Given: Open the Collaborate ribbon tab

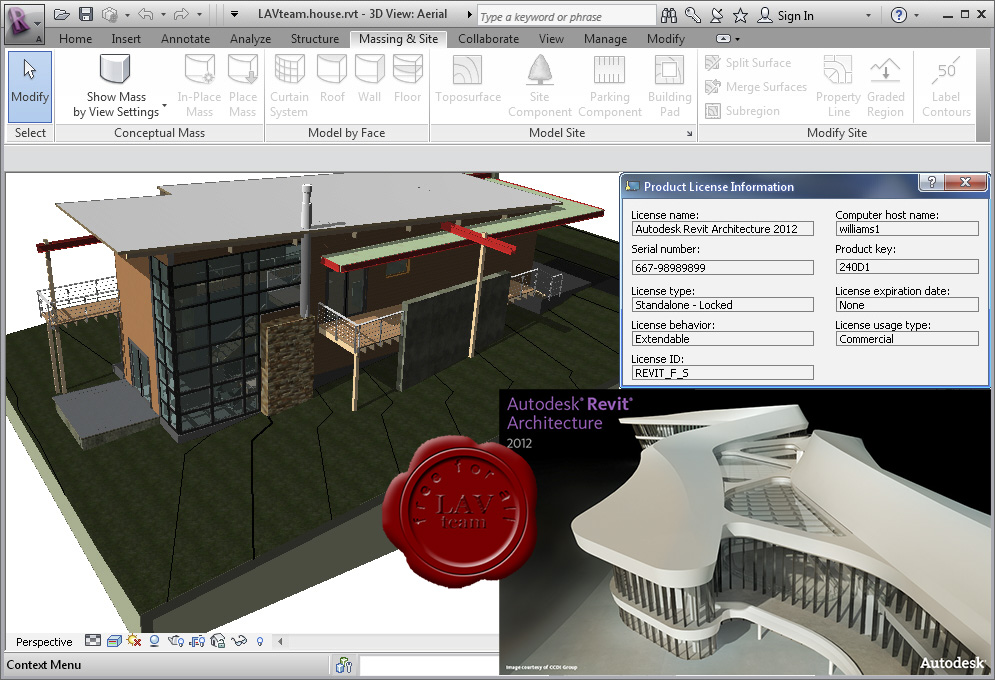Looking at the screenshot, I should 488,39.
